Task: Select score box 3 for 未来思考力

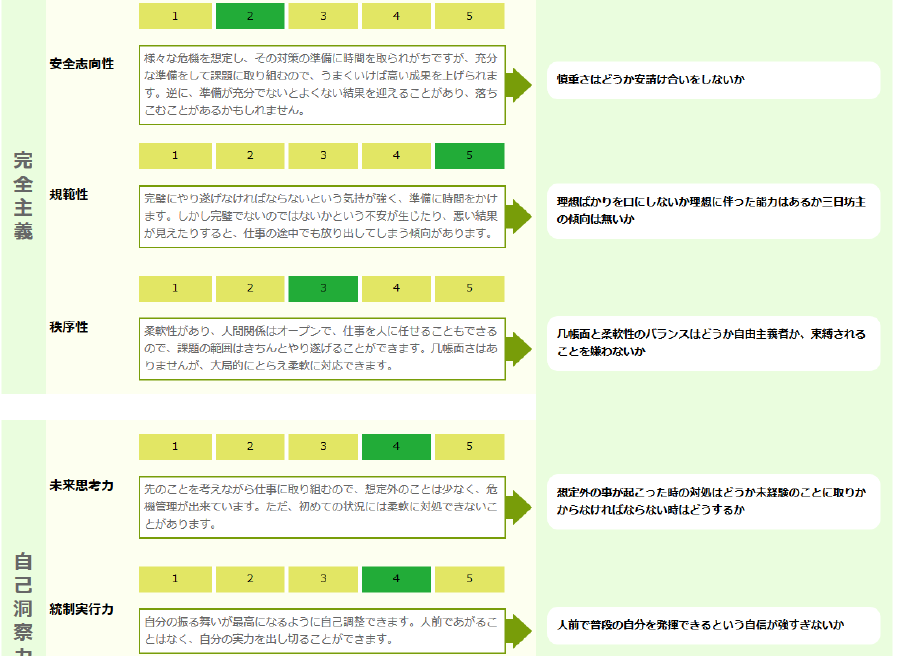Action: 323,447
